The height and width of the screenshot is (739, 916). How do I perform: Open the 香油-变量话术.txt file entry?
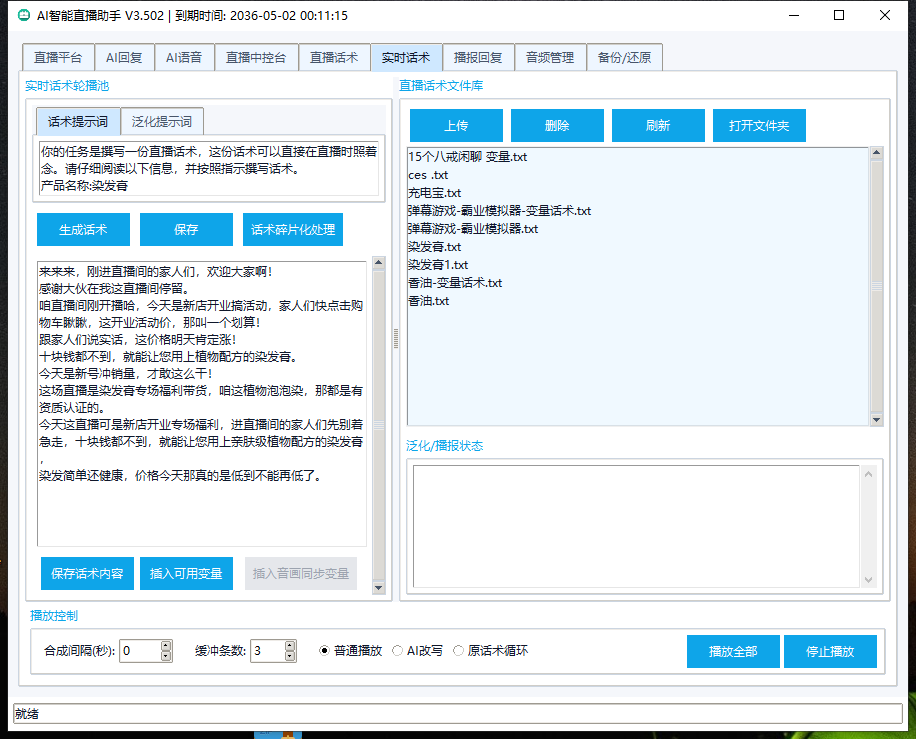coord(455,283)
